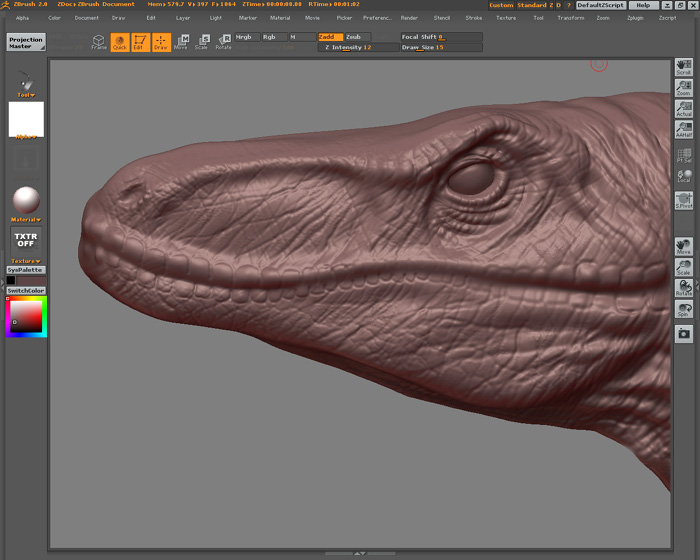Open the Stroke menu
700x560 pixels.
(x=474, y=18)
